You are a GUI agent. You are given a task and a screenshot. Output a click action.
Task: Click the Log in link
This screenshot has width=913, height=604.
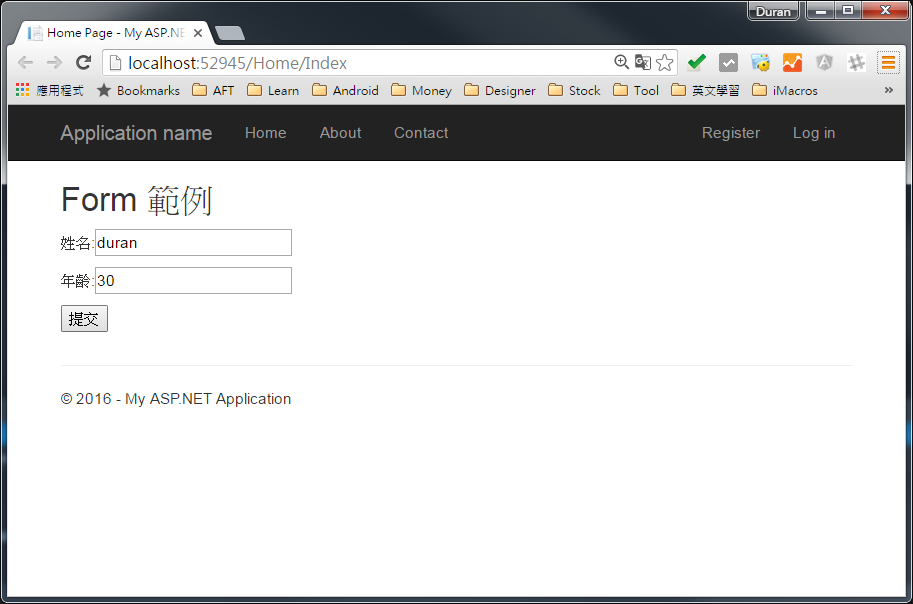click(x=814, y=133)
